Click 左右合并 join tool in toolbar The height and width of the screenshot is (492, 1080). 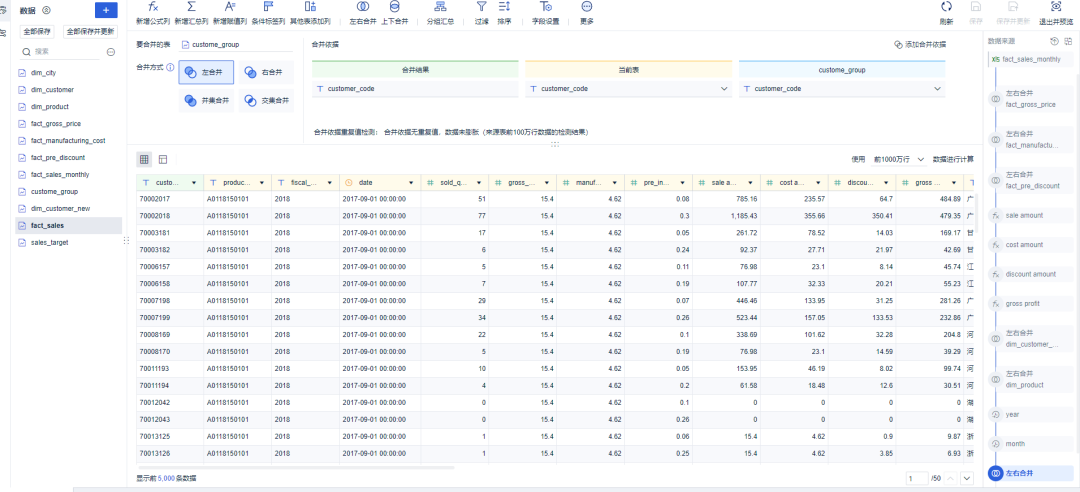[x=363, y=12]
